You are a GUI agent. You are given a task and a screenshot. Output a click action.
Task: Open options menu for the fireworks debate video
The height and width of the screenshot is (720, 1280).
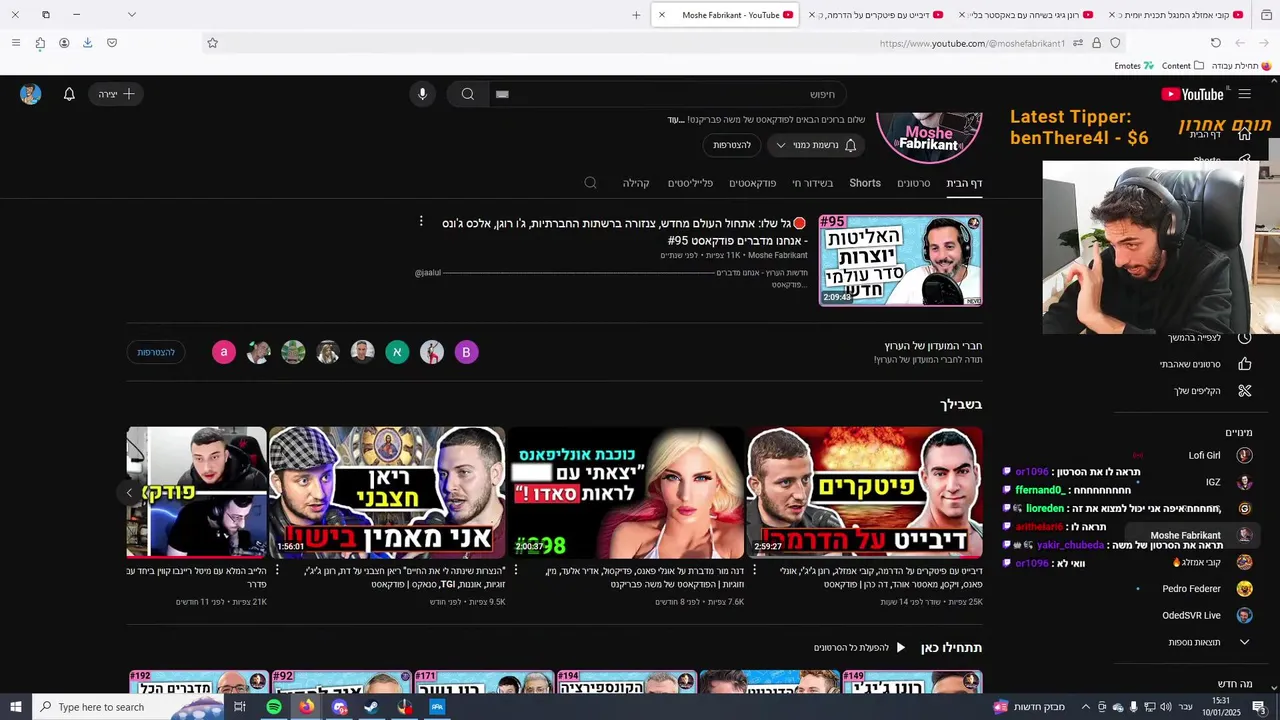[x=754, y=570]
